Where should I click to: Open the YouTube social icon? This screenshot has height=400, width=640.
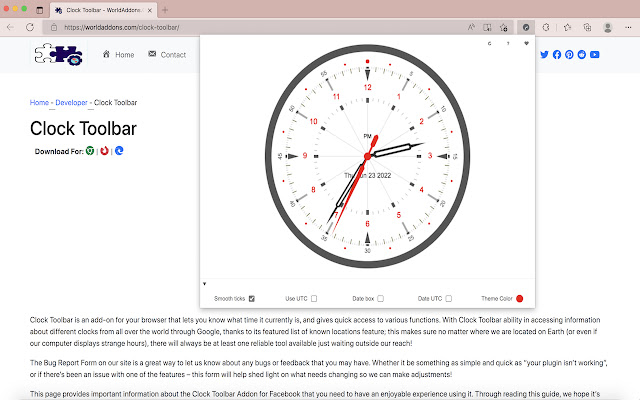click(x=595, y=54)
